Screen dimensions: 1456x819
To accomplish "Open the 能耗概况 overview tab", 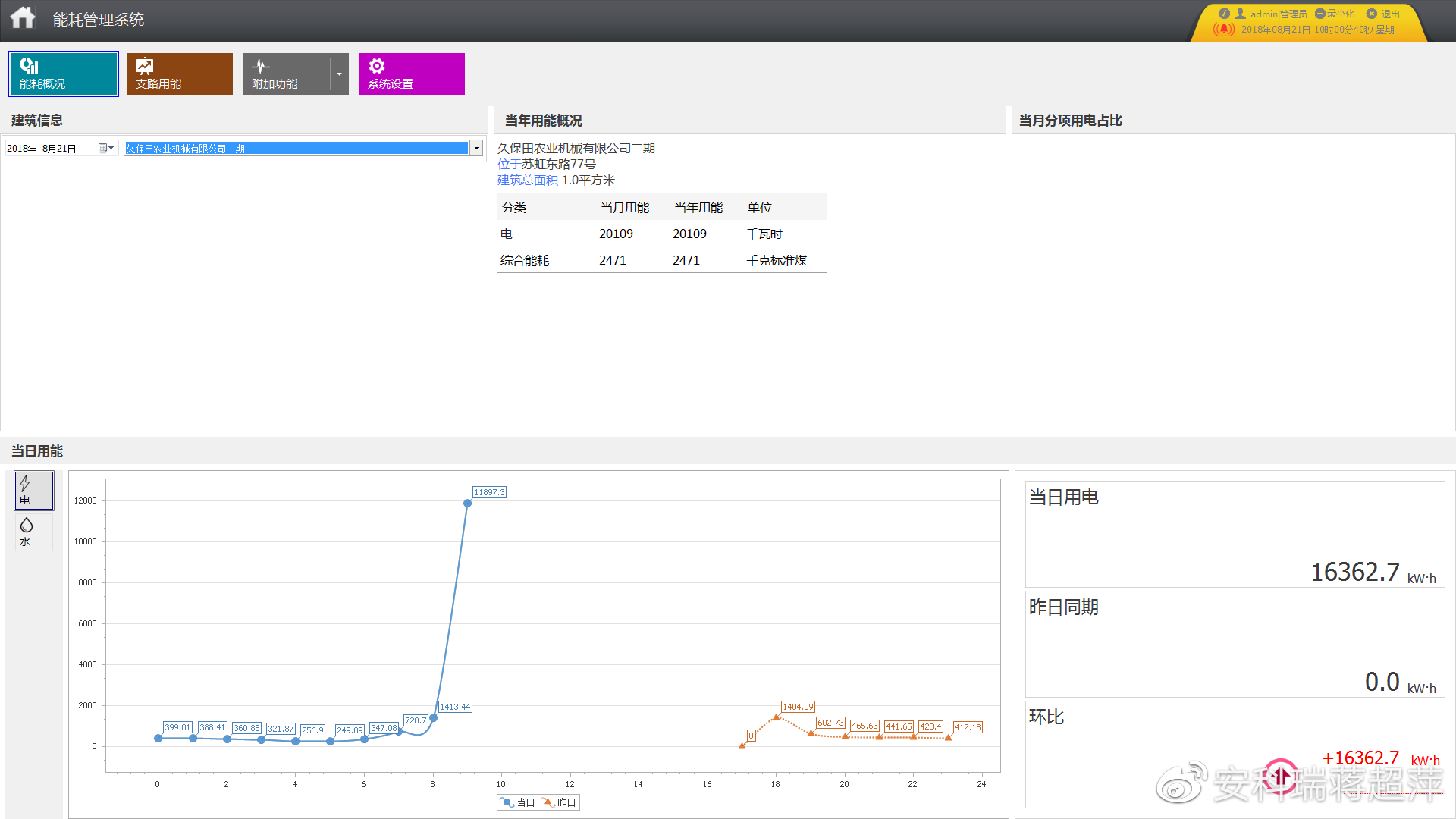I will [64, 74].
